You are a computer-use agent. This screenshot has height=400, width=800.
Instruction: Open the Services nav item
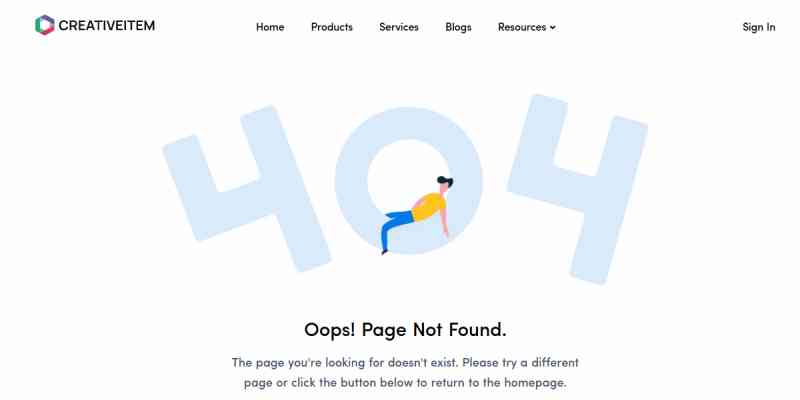[399, 27]
